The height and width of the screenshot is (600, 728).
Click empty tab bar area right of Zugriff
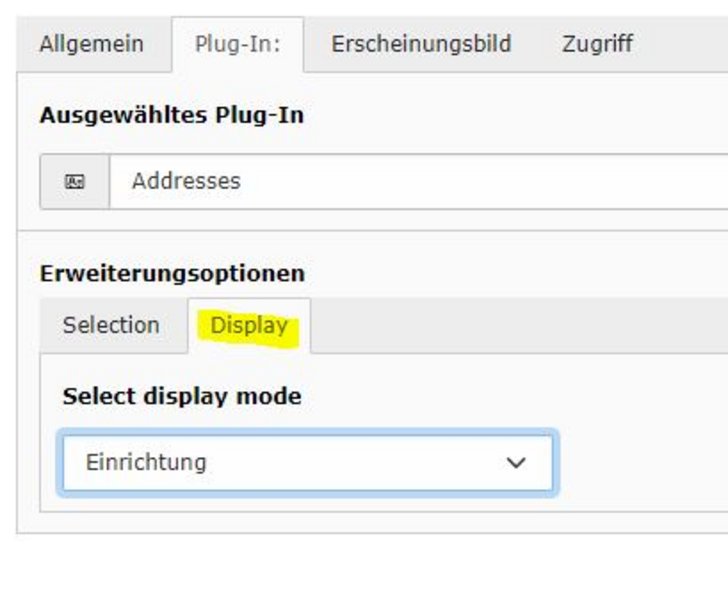pyautogui.click(x=690, y=45)
